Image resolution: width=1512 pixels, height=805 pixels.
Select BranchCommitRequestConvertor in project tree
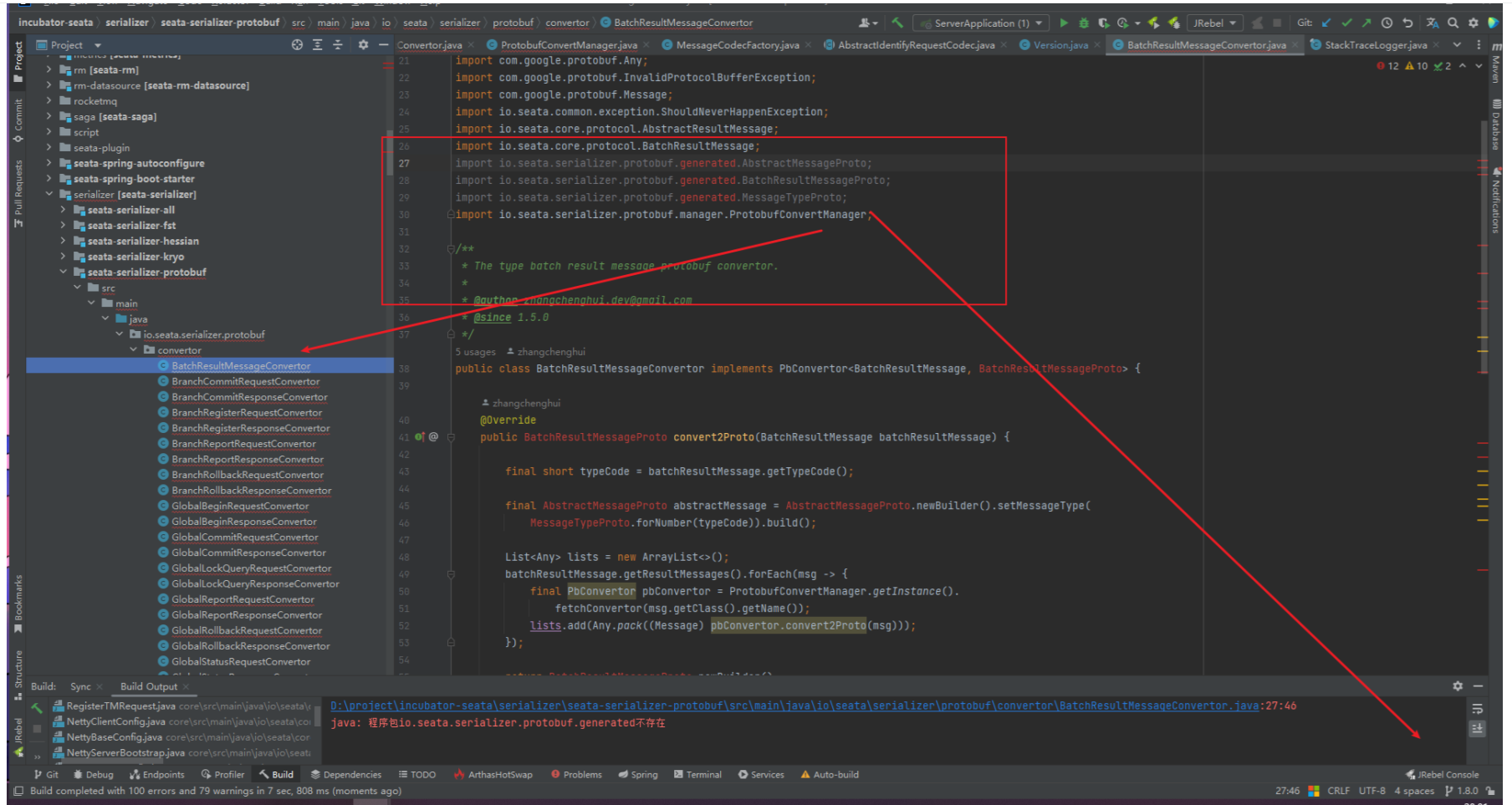[x=246, y=382]
